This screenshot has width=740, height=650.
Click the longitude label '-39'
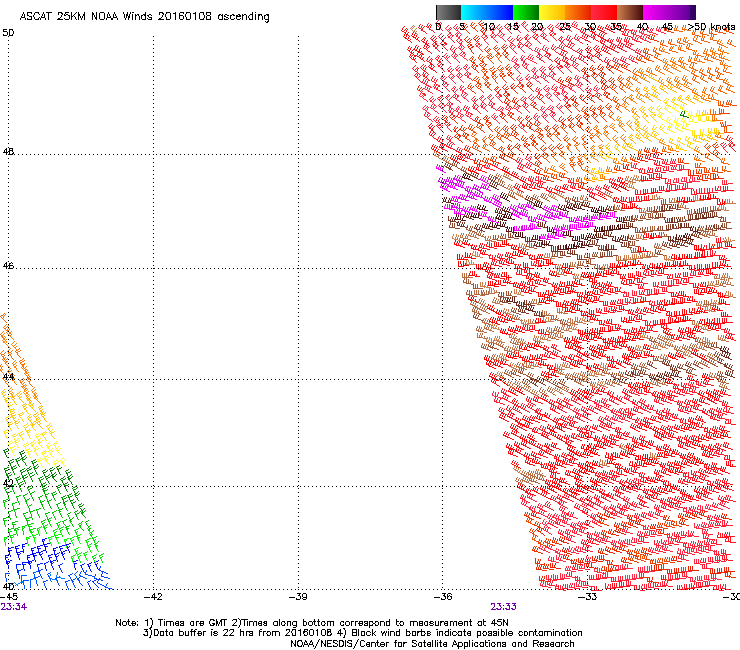click(x=298, y=597)
